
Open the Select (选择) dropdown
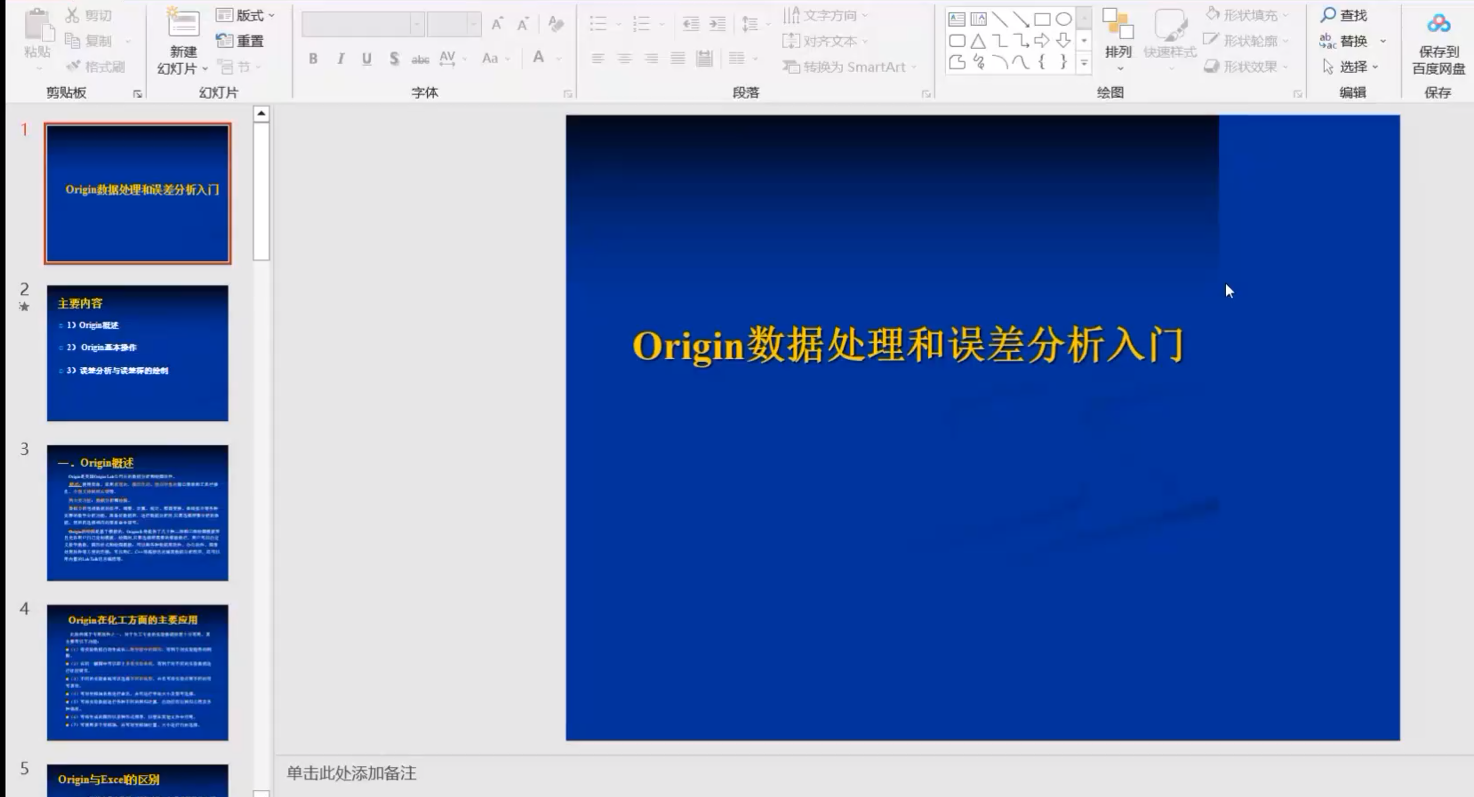coord(1351,67)
